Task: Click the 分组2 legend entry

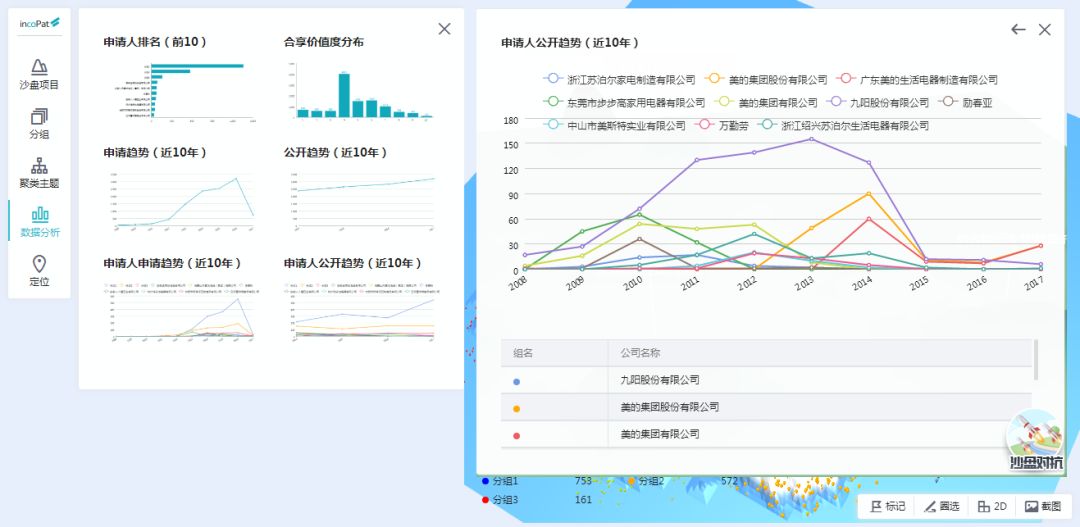Action: 645,481
